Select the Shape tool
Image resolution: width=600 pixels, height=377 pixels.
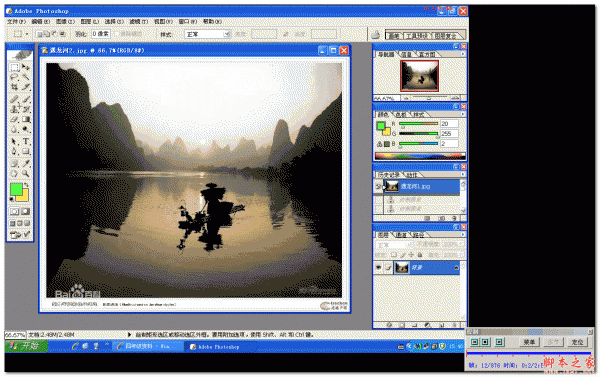click(x=26, y=152)
